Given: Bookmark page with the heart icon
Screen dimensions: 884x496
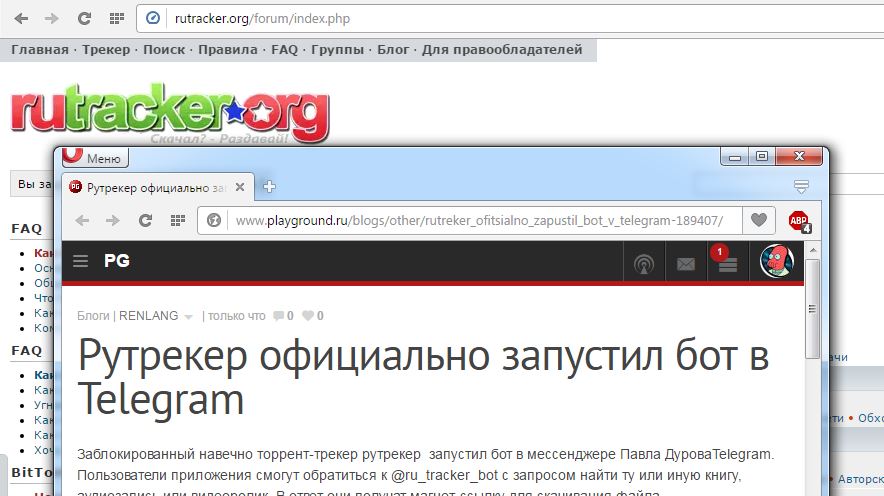Looking at the screenshot, I should 758,220.
